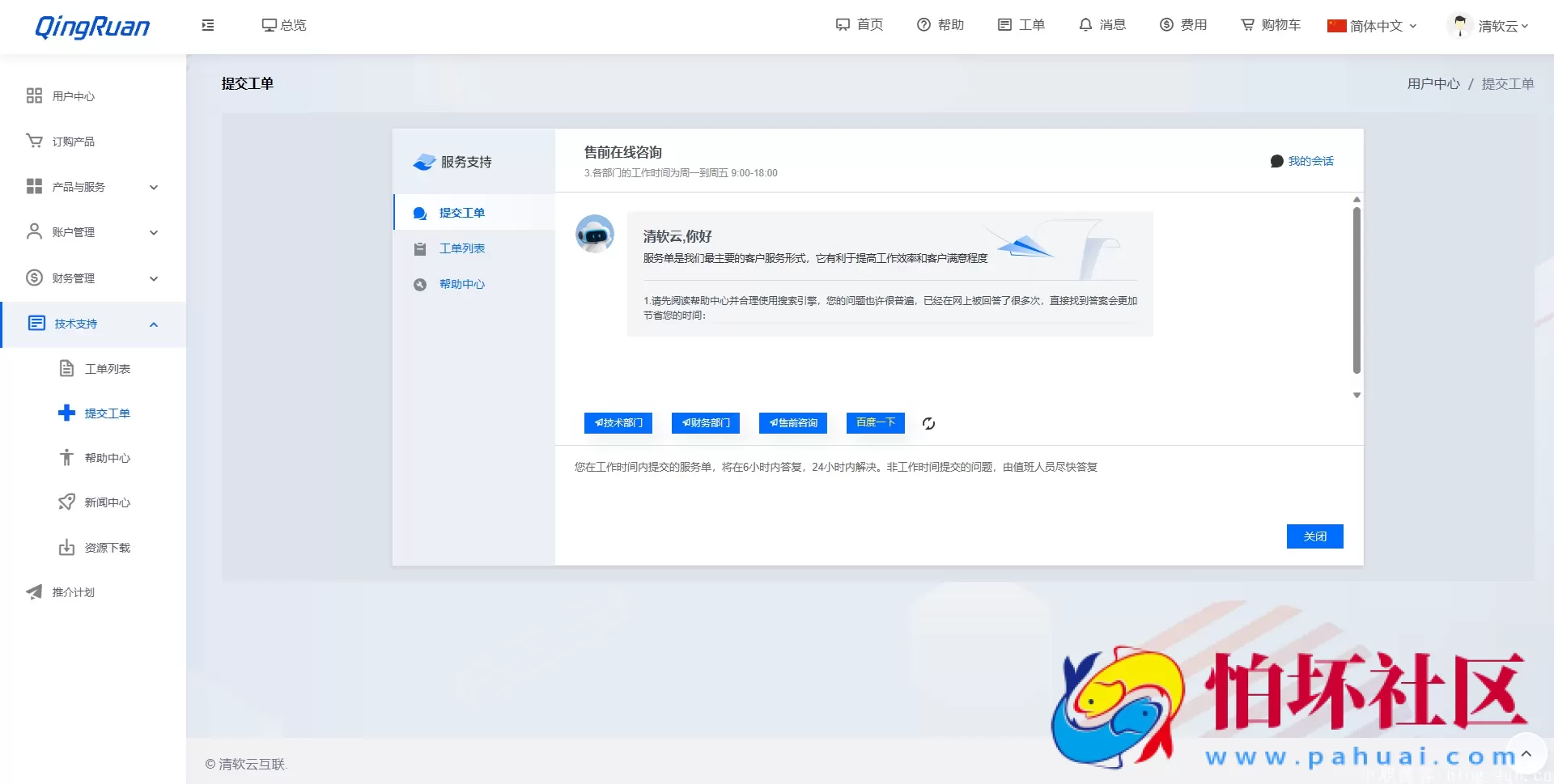Send question to 技术部门
The height and width of the screenshot is (784, 1554).
pyautogui.click(x=618, y=422)
